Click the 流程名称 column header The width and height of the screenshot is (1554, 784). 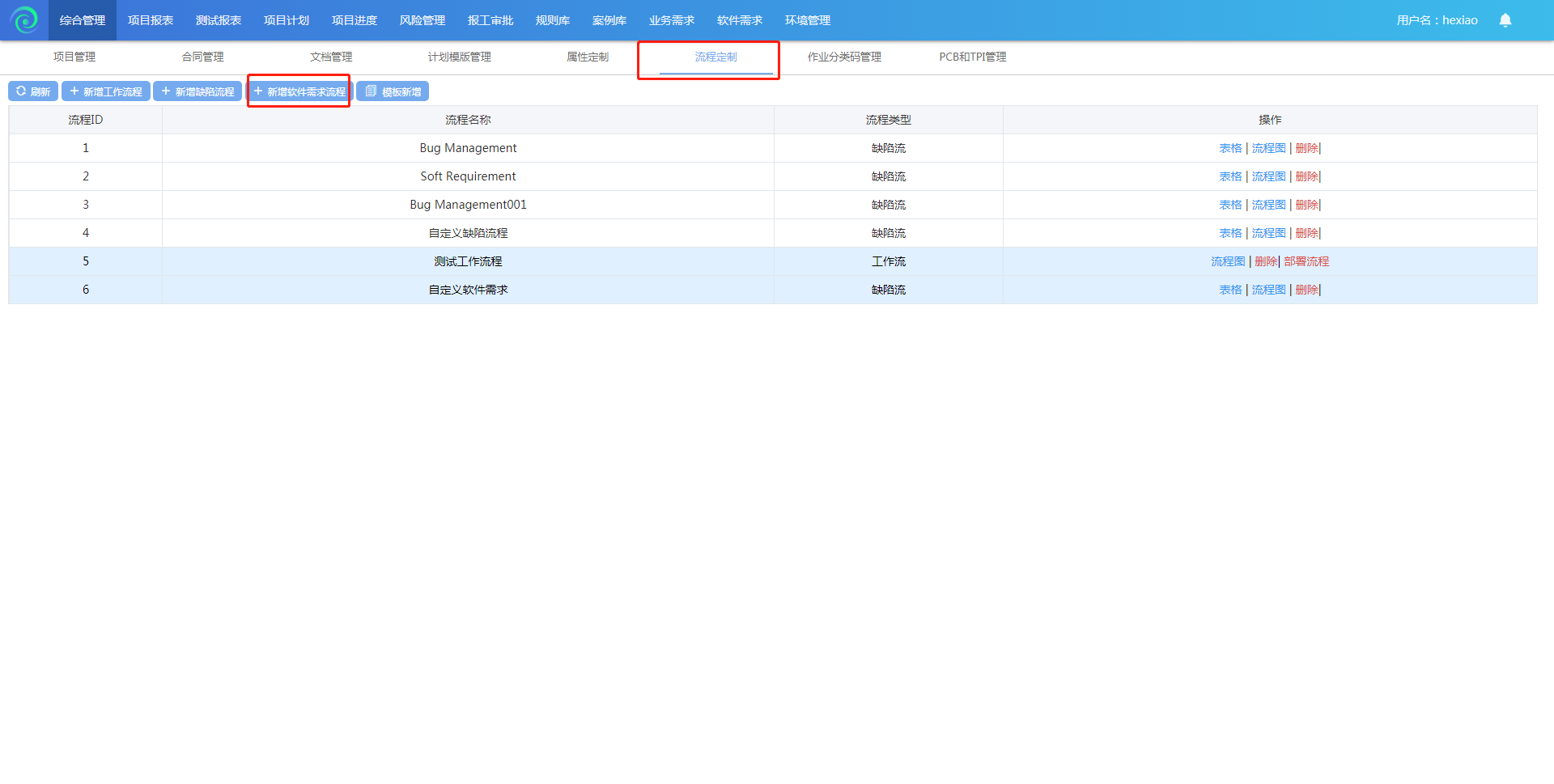tap(468, 120)
